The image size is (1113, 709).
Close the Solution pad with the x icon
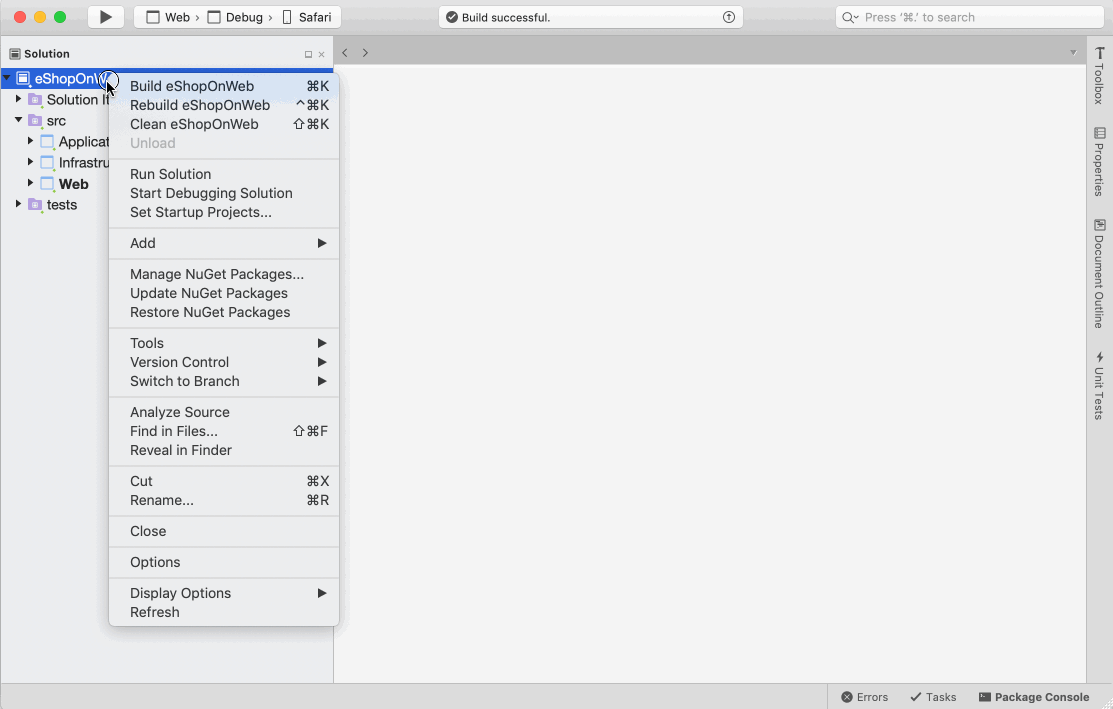click(322, 55)
